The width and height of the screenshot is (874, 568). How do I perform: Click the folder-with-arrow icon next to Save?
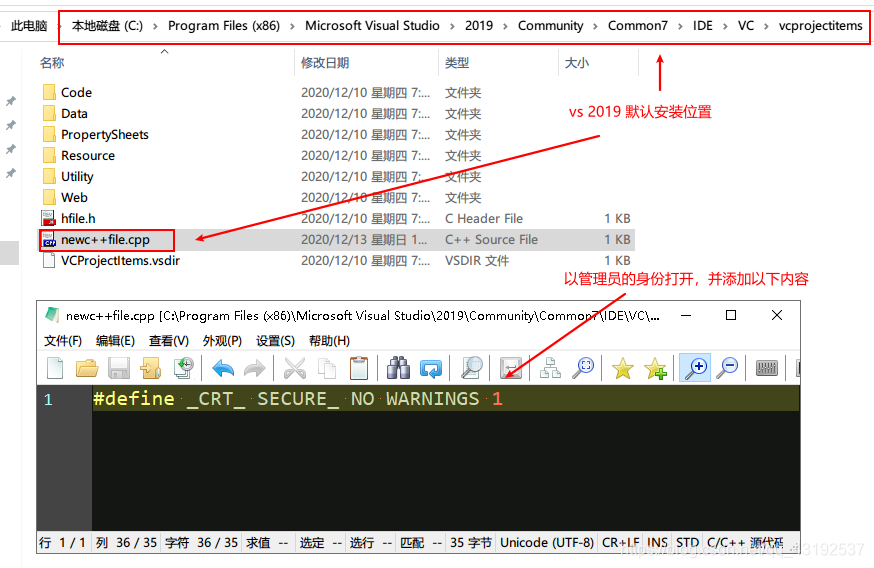coord(150,368)
